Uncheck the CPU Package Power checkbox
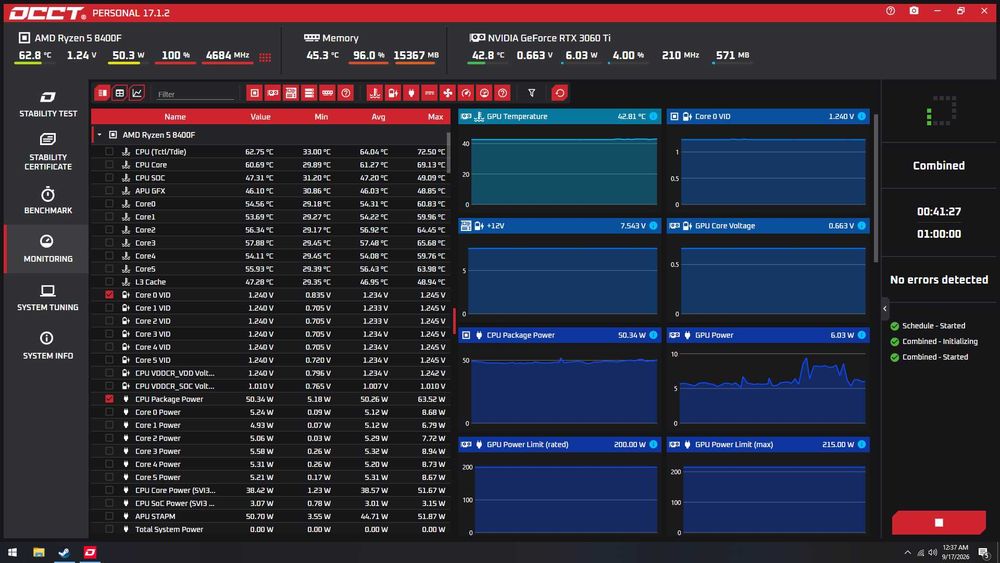 109,399
